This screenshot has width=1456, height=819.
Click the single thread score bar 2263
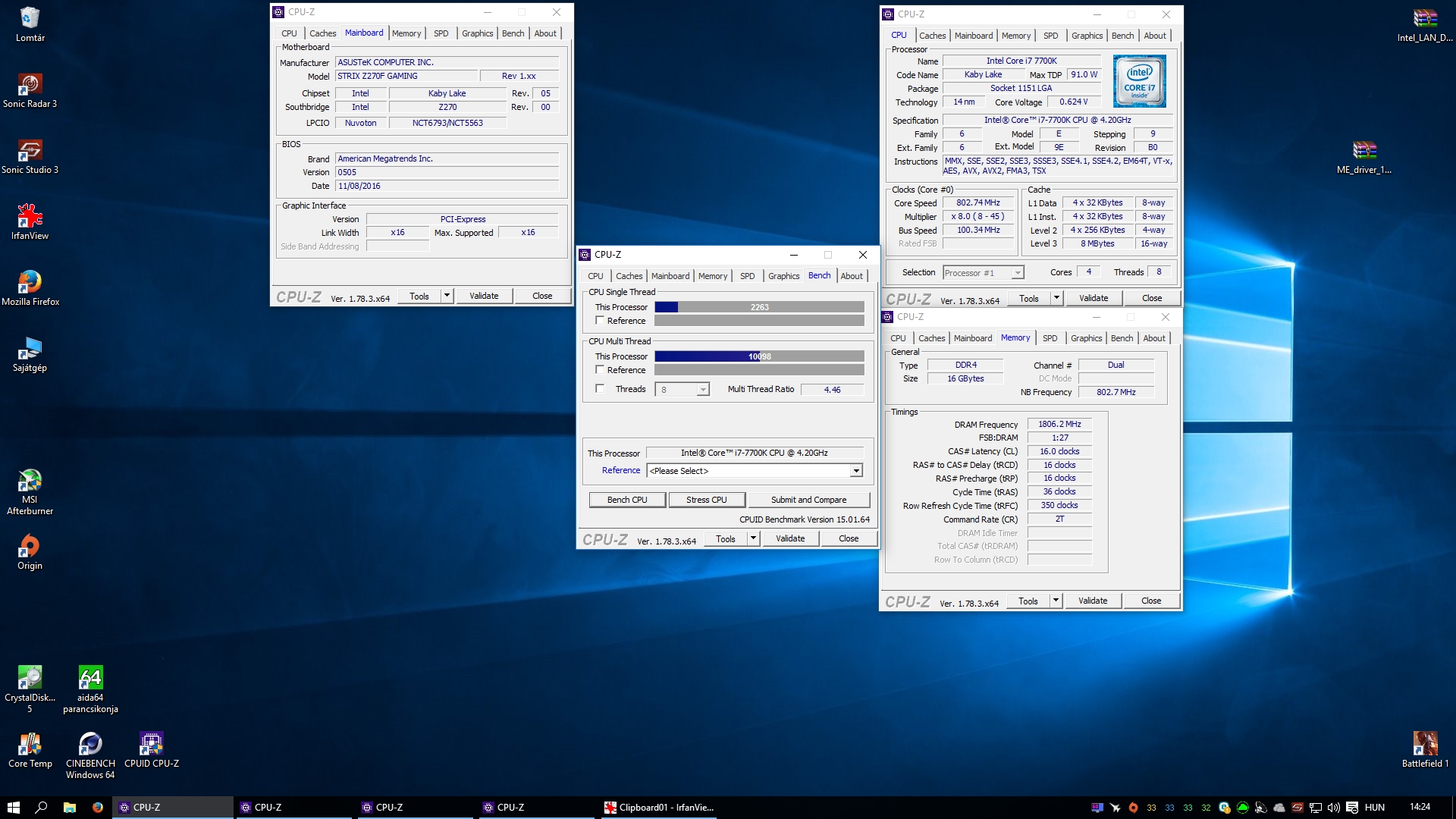coord(759,307)
